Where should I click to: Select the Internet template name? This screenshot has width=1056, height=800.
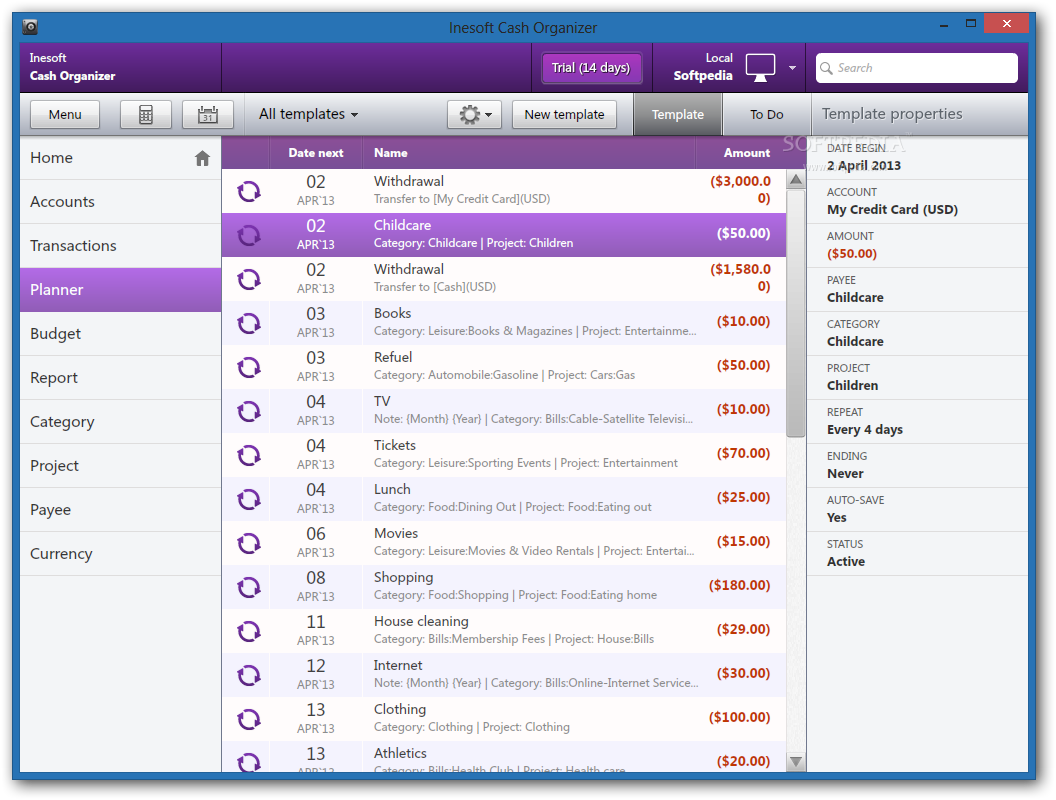[398, 665]
